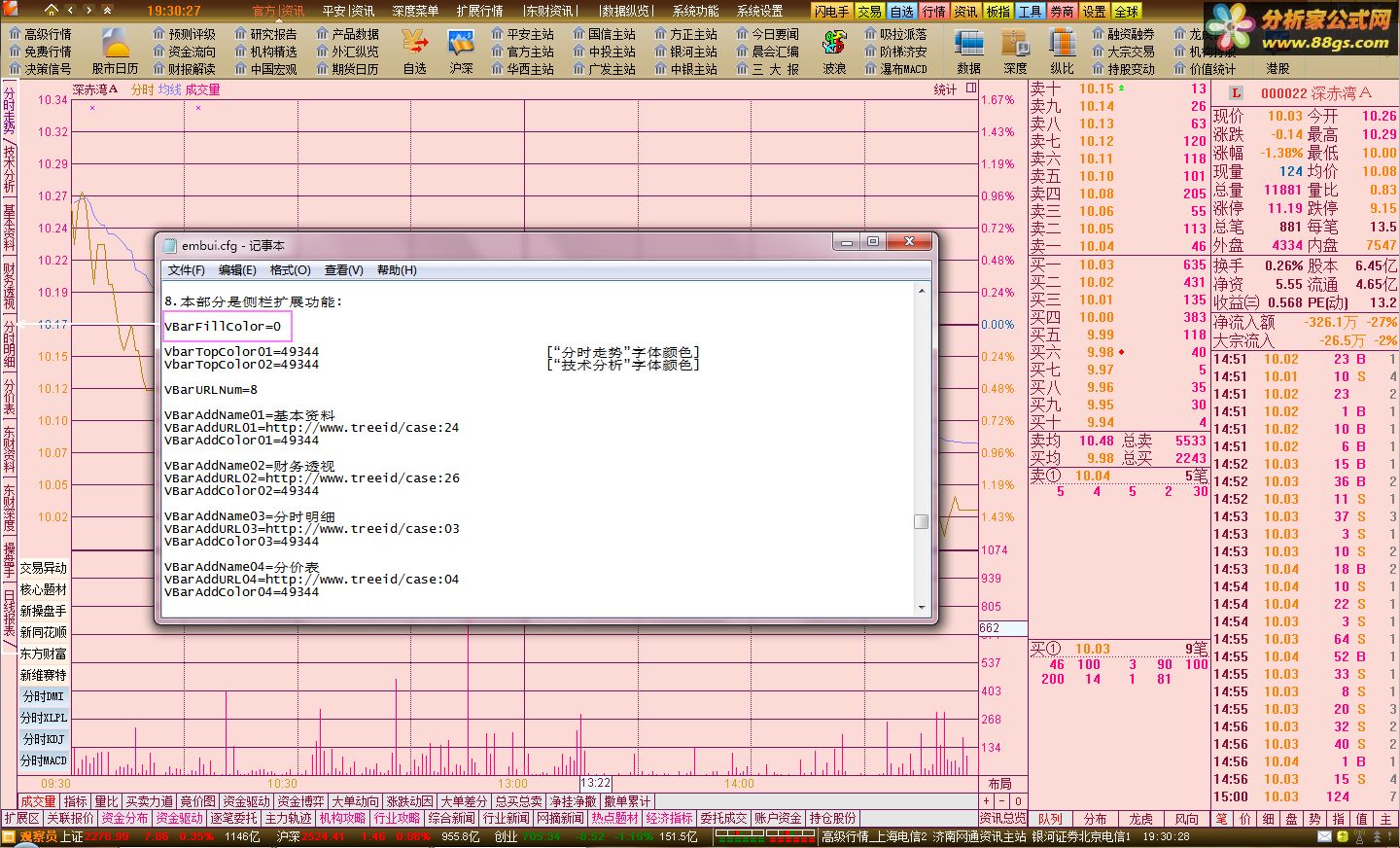Click the 统计 window toggle box
Screen dimensions: 1400x848
pyautogui.click(x=970, y=88)
